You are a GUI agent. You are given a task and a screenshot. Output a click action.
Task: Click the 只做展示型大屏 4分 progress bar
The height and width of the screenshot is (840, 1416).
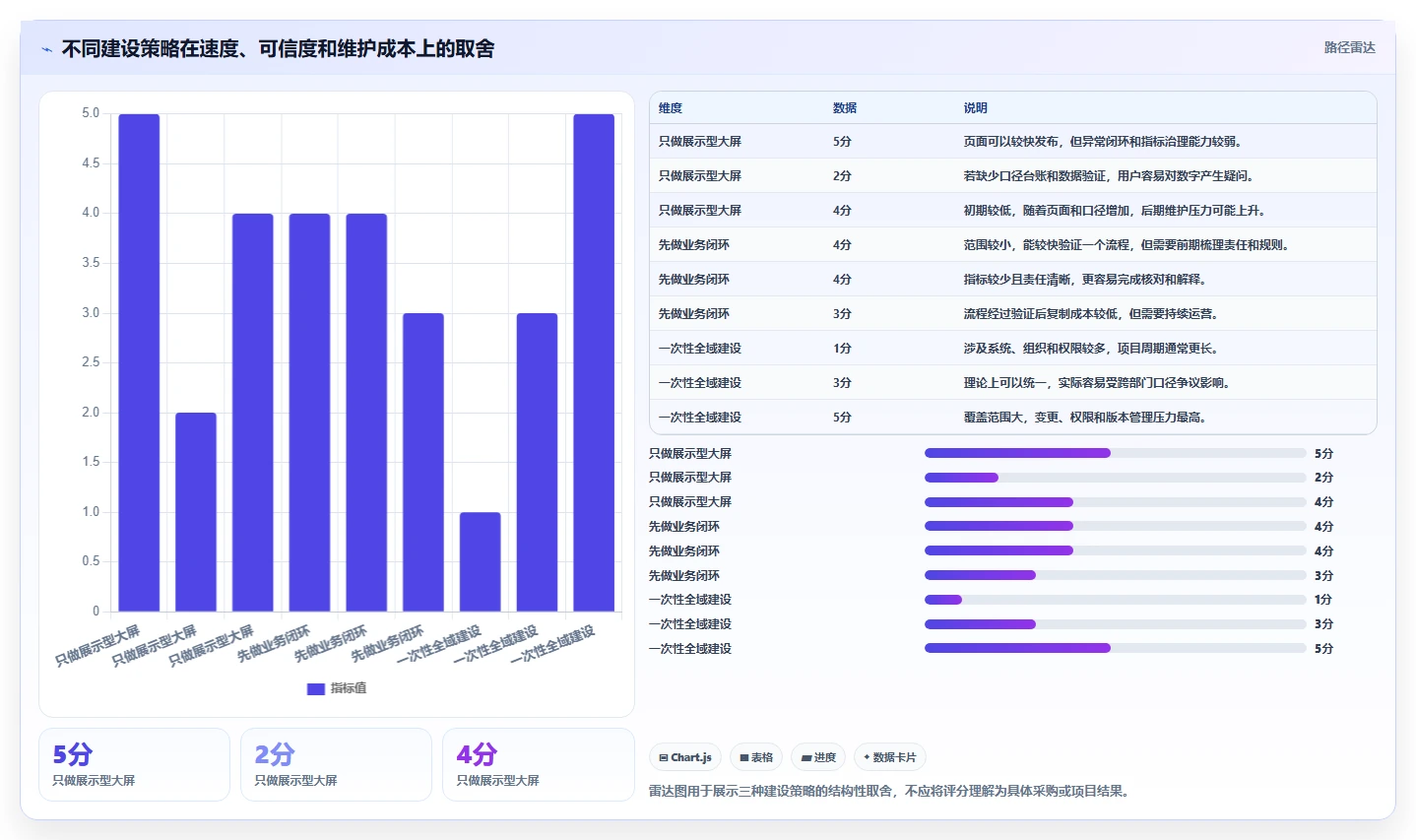point(1116,502)
